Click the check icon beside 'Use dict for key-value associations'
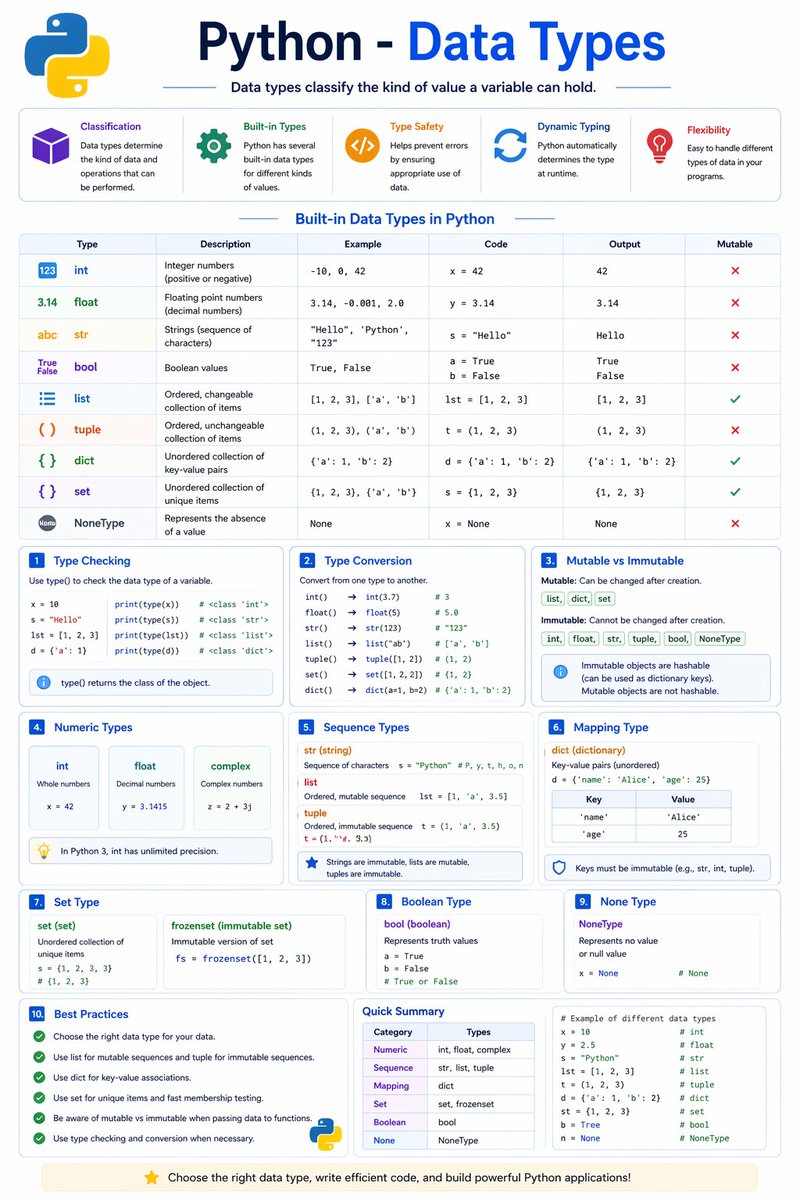This screenshot has width=800, height=1200. (x=39, y=1077)
